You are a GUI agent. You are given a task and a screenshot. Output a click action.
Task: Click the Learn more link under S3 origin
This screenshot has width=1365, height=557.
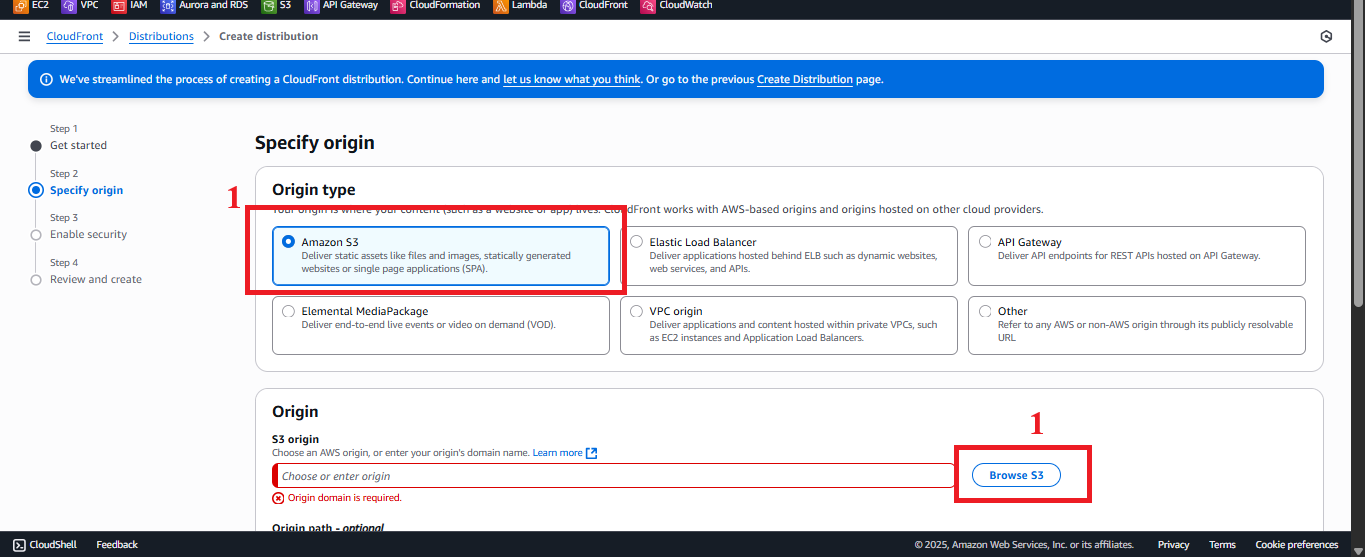click(x=557, y=453)
